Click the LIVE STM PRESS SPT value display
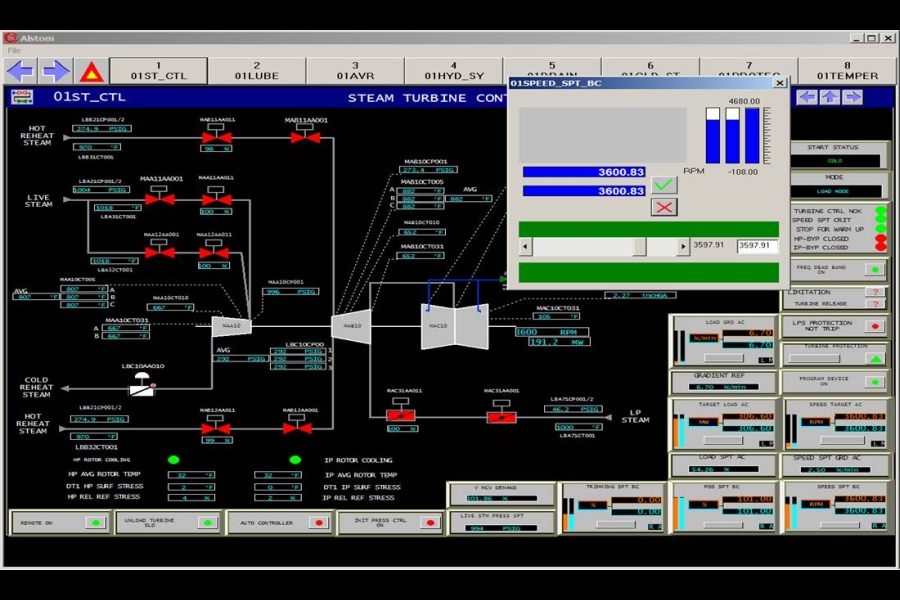 (502, 528)
